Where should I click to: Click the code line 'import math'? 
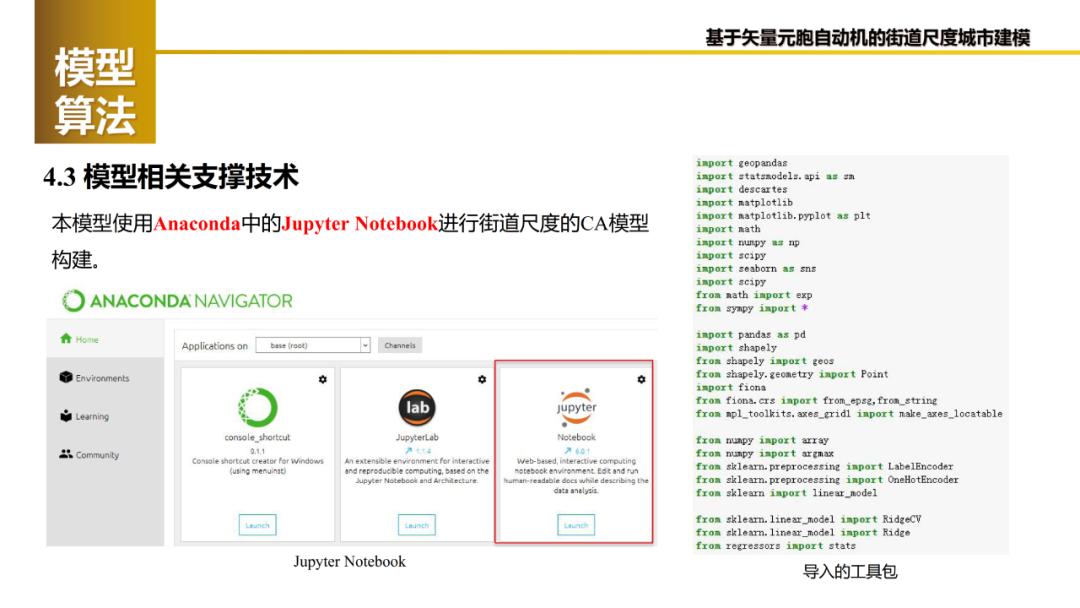[728, 229]
